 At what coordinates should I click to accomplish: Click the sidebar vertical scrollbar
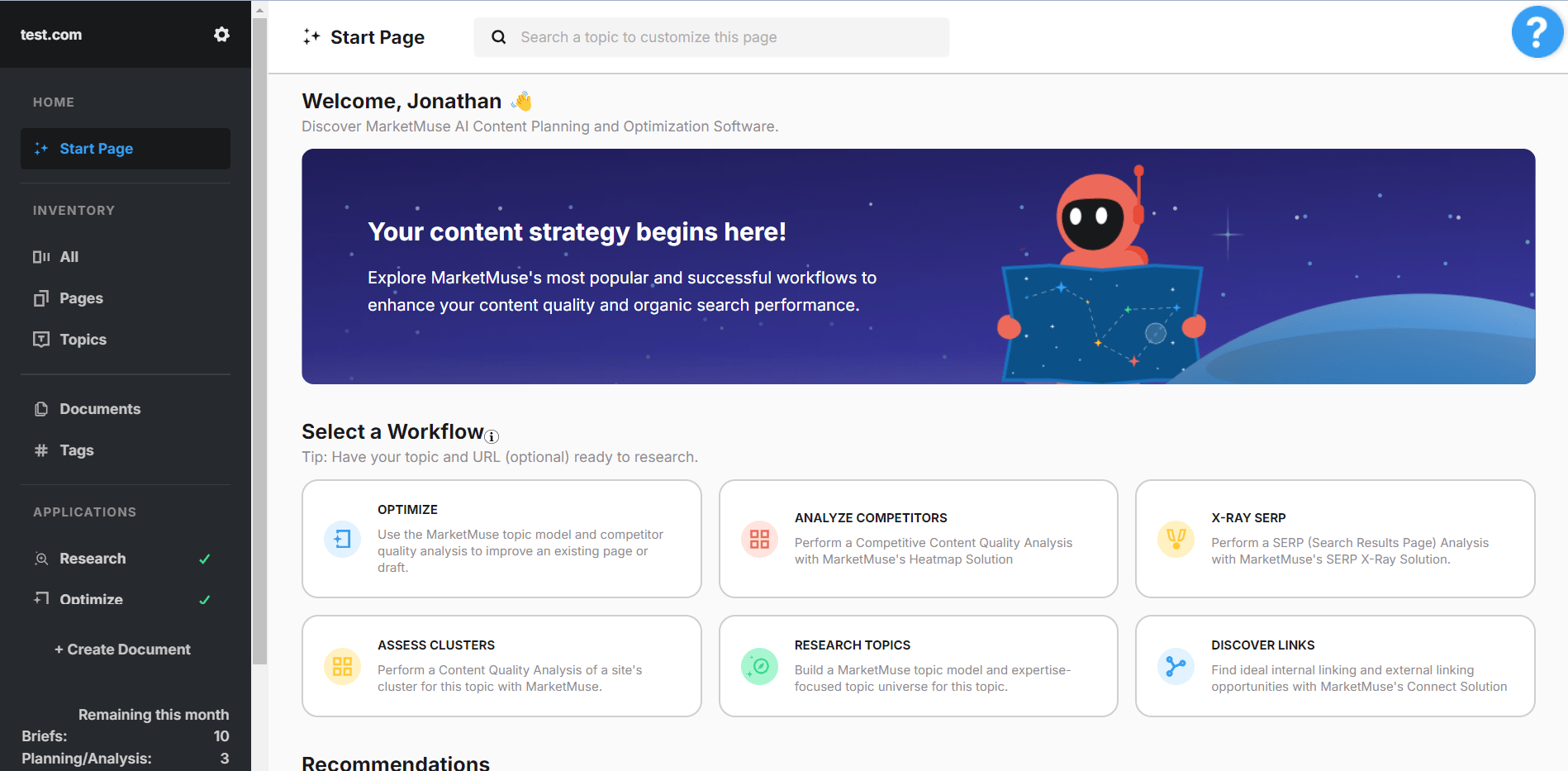(x=259, y=340)
